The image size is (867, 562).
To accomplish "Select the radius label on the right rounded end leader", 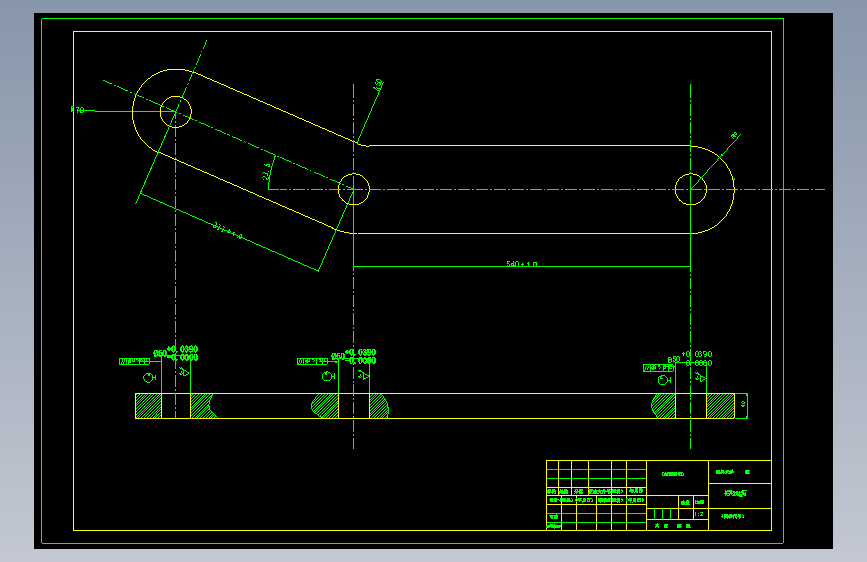I will tap(734, 135).
